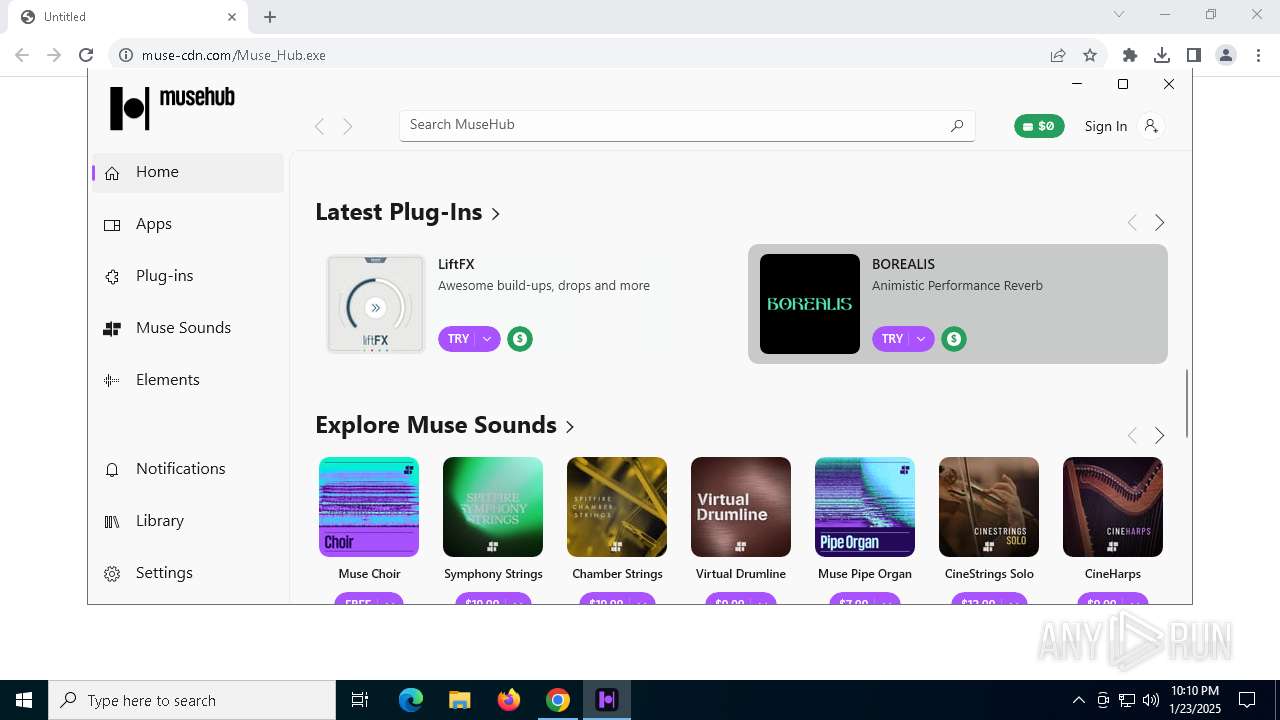Click the Chrome address bar URL

234,55
